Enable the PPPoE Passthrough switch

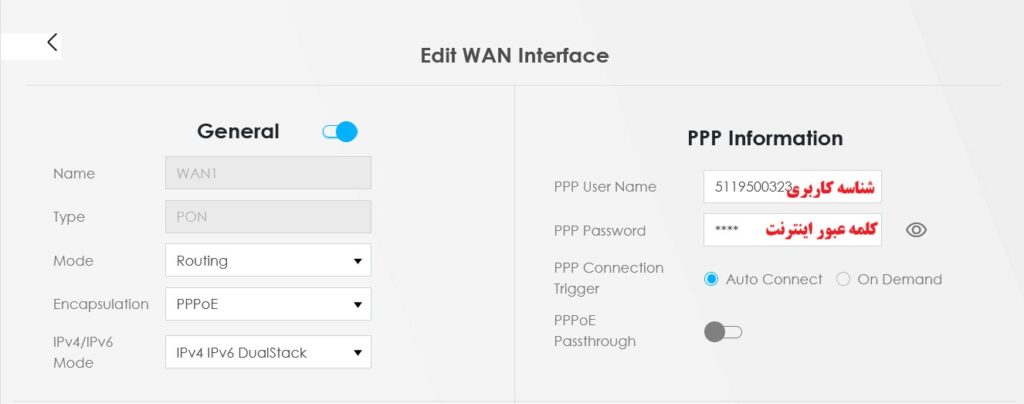point(723,332)
